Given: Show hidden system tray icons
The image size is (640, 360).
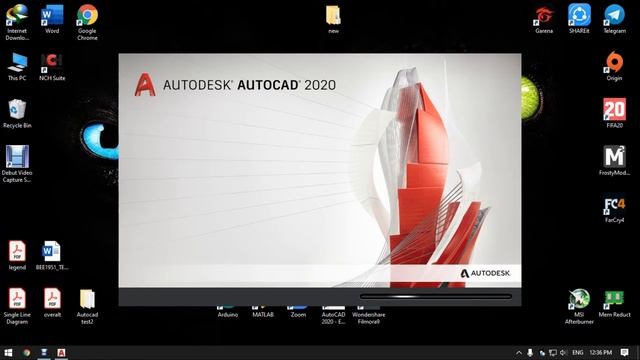Looking at the screenshot, I should tap(518, 353).
